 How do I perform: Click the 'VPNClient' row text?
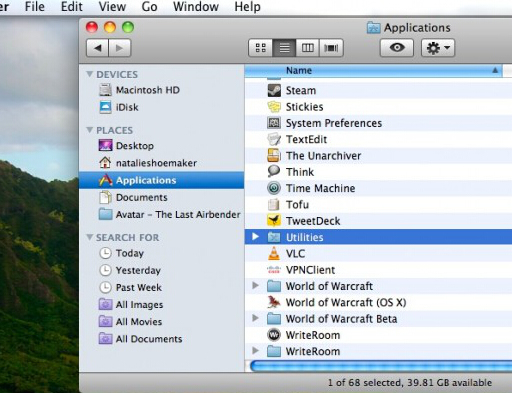tap(310, 270)
